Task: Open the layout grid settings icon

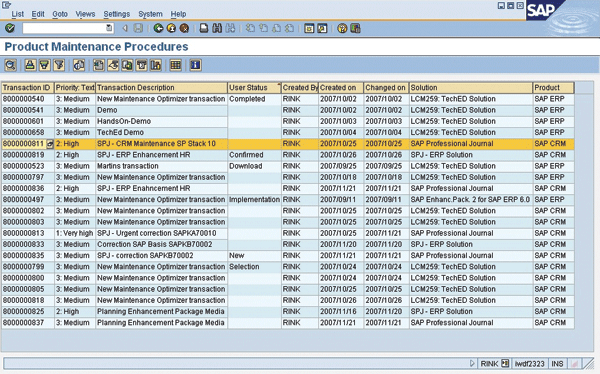Action: pos(175,65)
